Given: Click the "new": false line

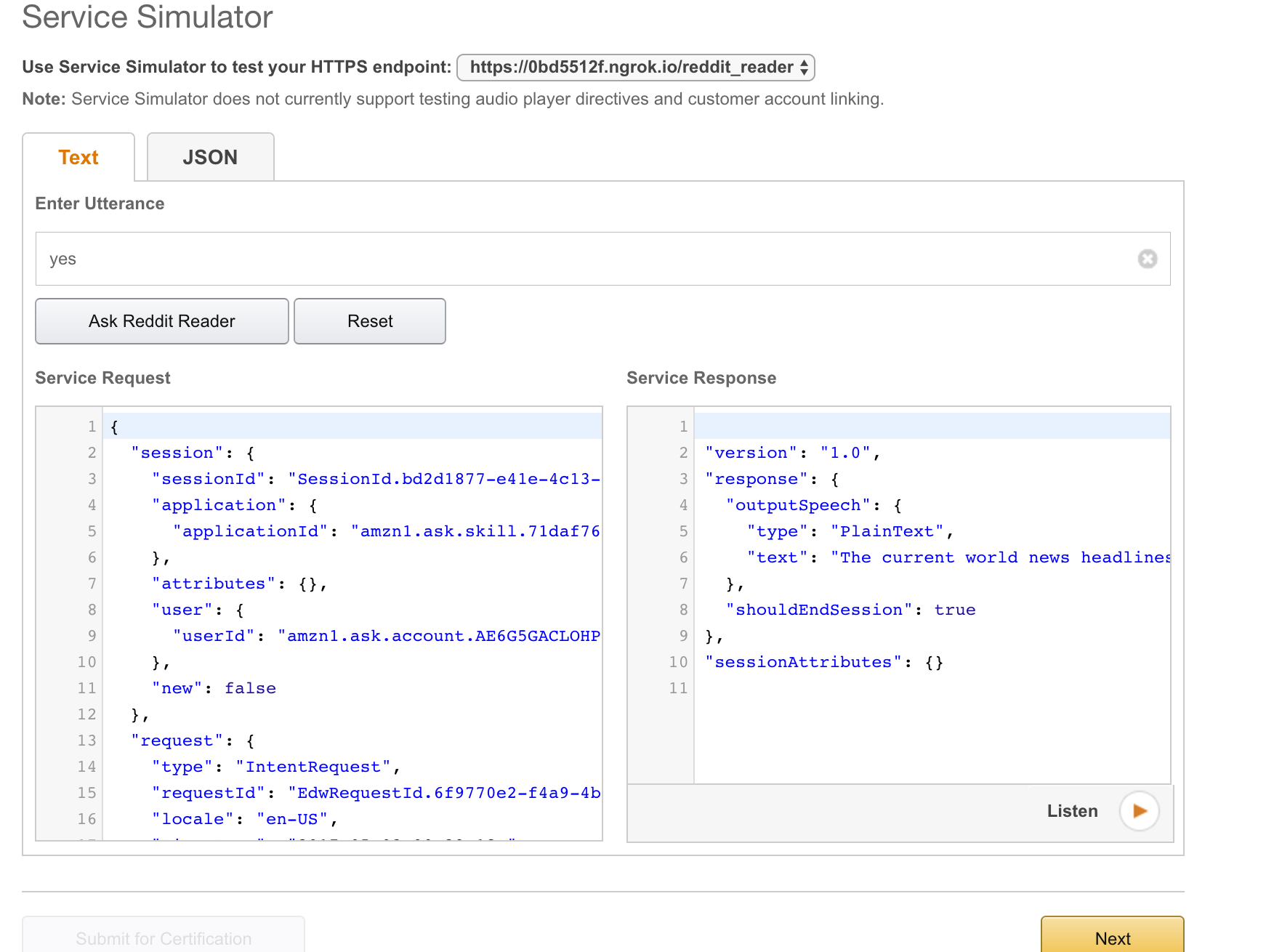Looking at the screenshot, I should click(214, 688).
